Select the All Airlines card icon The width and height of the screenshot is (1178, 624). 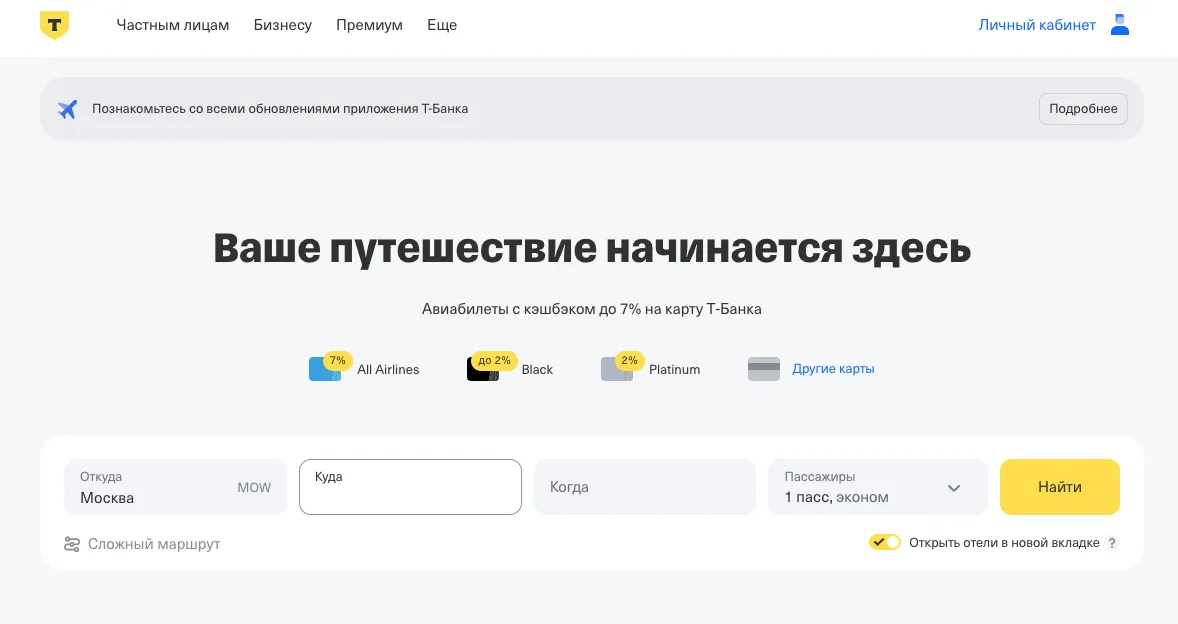click(325, 369)
